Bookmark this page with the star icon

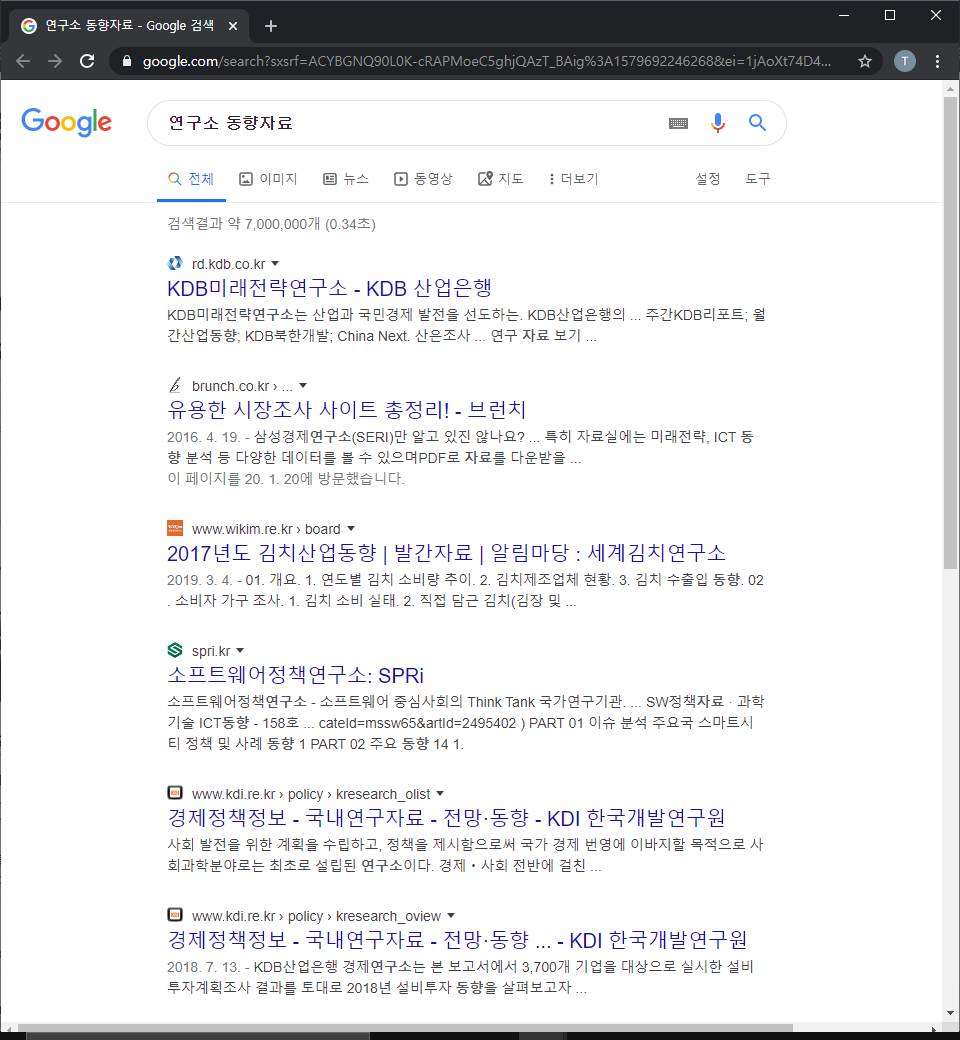click(864, 62)
